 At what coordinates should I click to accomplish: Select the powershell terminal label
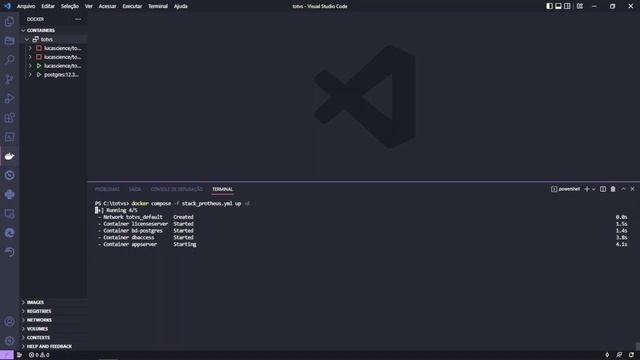coord(565,189)
